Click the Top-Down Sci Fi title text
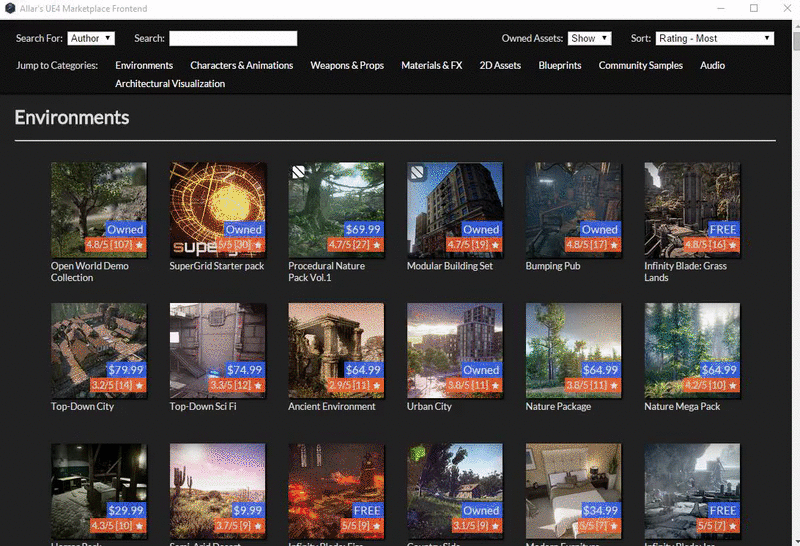The image size is (800, 546). (203, 407)
